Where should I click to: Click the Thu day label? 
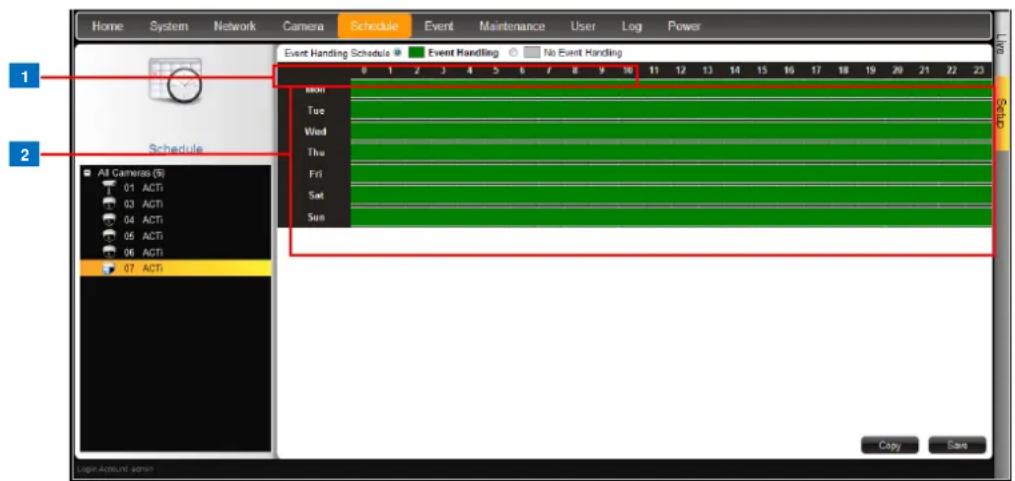click(316, 153)
